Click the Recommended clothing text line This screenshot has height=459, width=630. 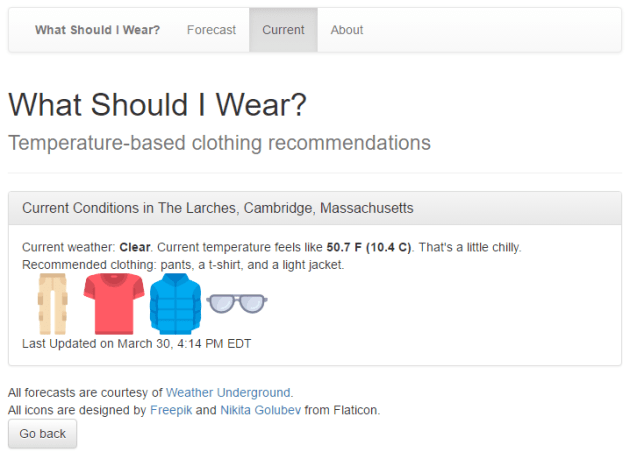pos(182,264)
